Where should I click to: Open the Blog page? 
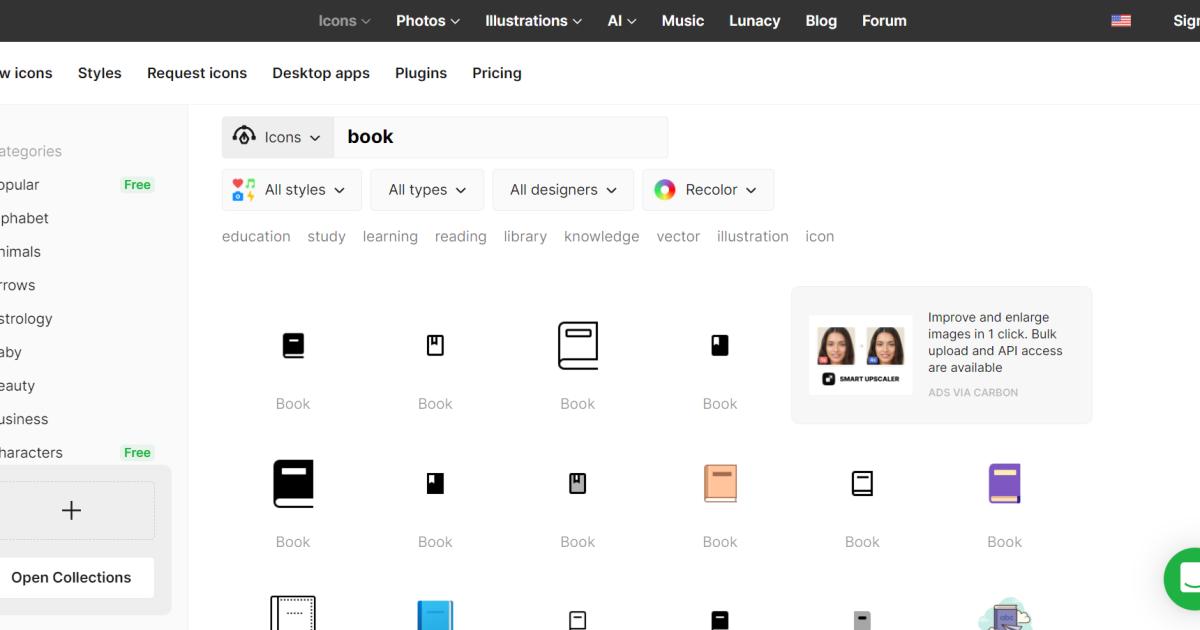click(821, 21)
